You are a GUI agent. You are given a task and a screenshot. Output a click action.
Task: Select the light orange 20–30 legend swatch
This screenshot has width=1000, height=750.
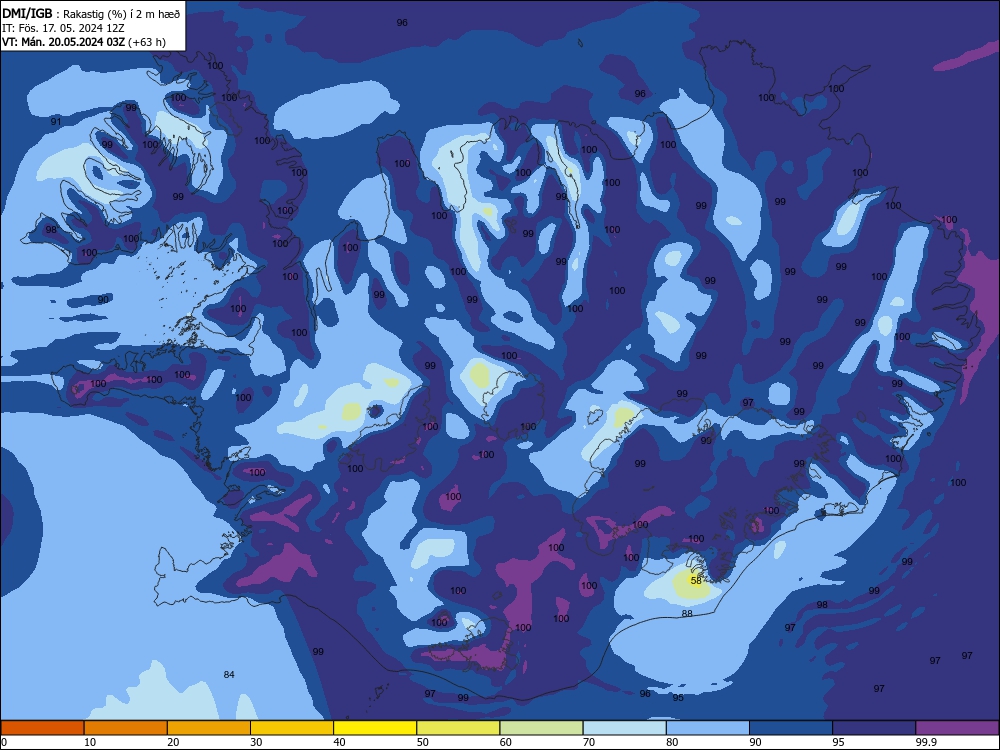point(209,728)
